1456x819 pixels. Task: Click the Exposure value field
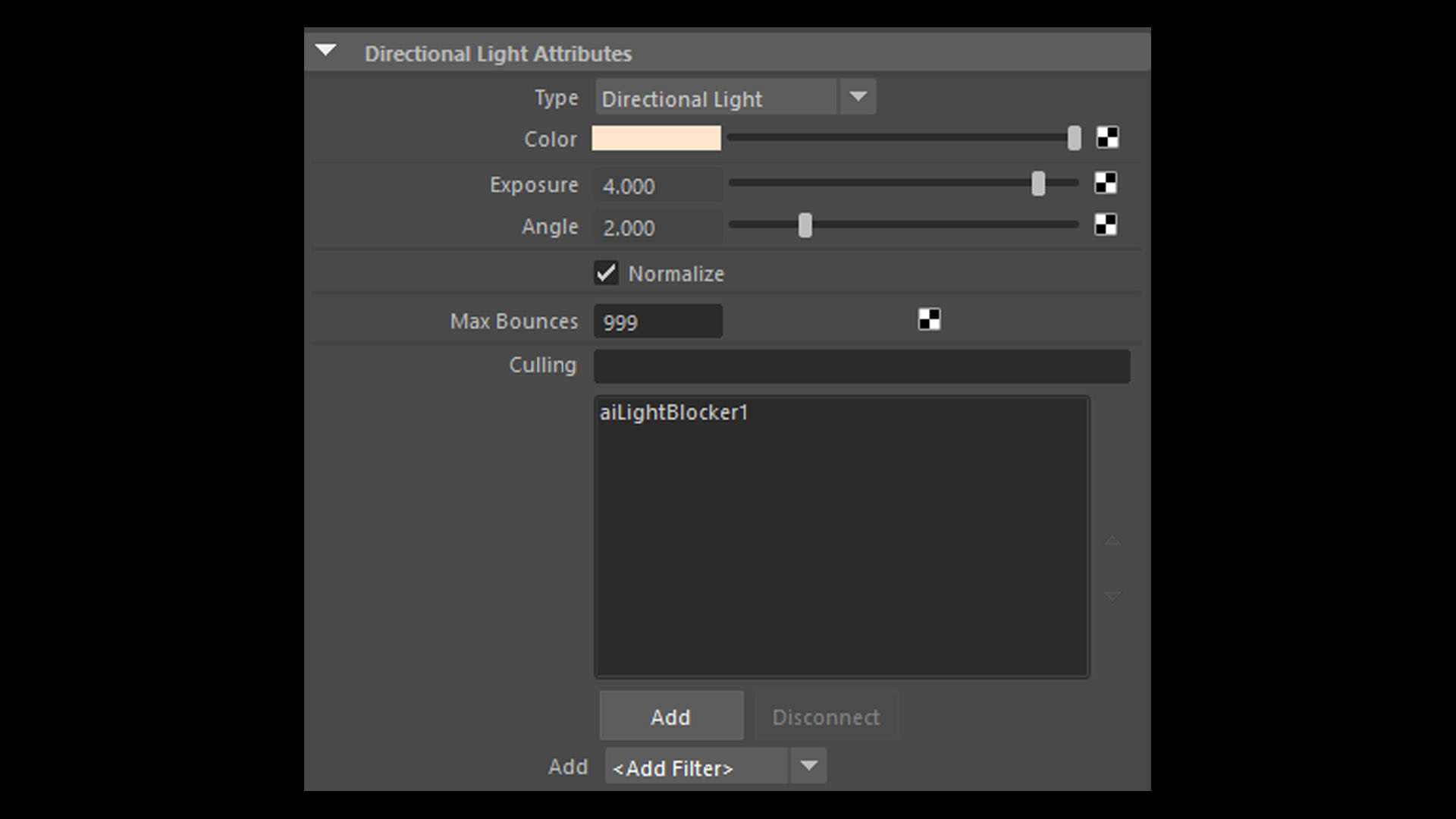click(x=657, y=186)
